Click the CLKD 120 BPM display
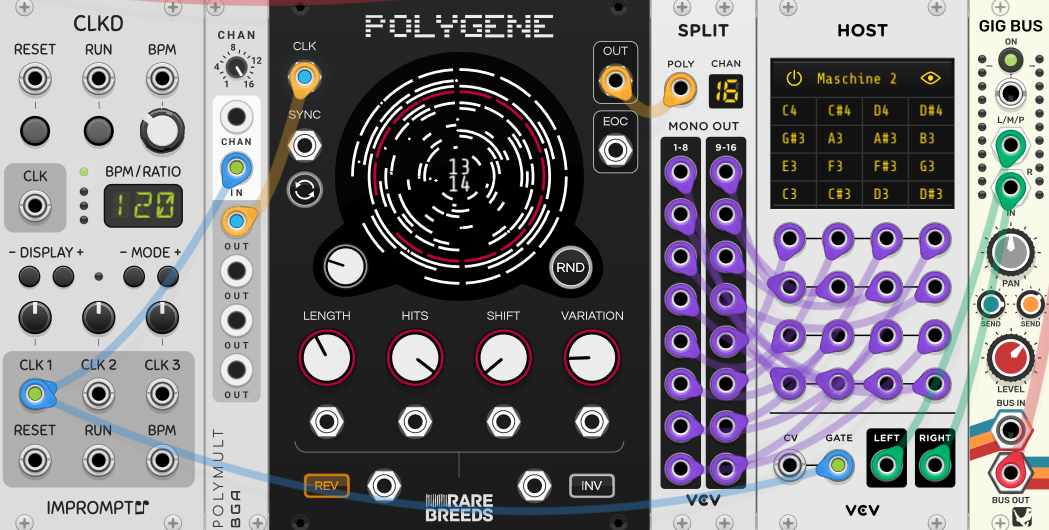Viewport: 1049px width, 530px height. coord(143,206)
